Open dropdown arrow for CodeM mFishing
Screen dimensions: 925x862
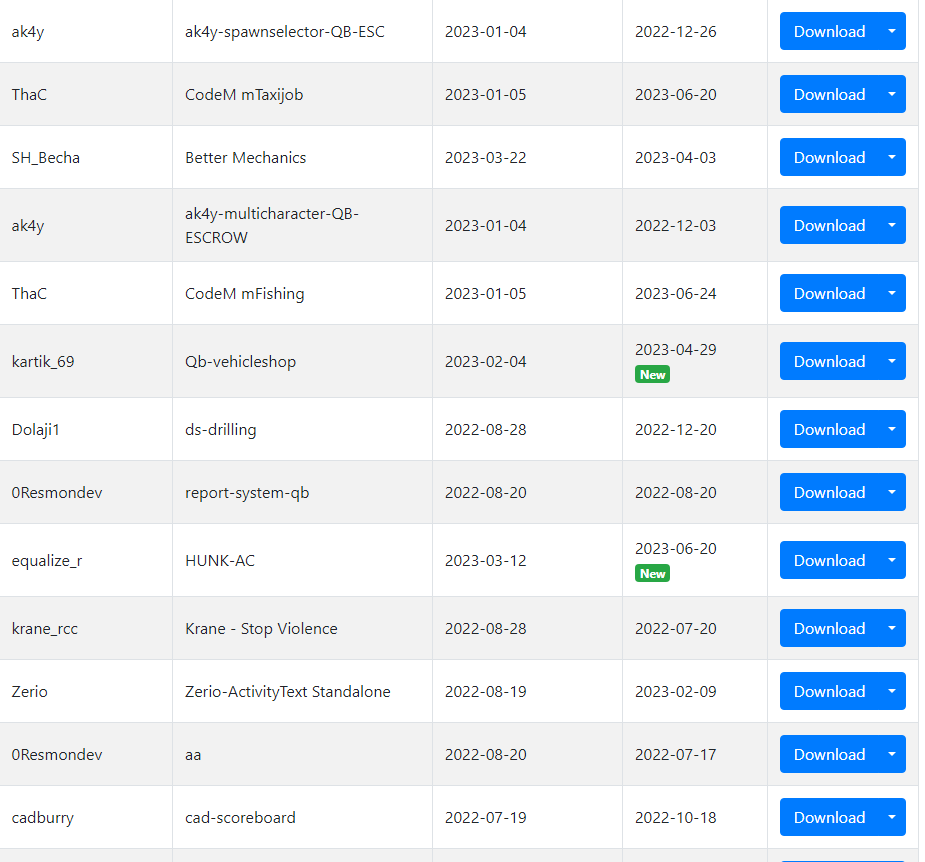(x=892, y=293)
